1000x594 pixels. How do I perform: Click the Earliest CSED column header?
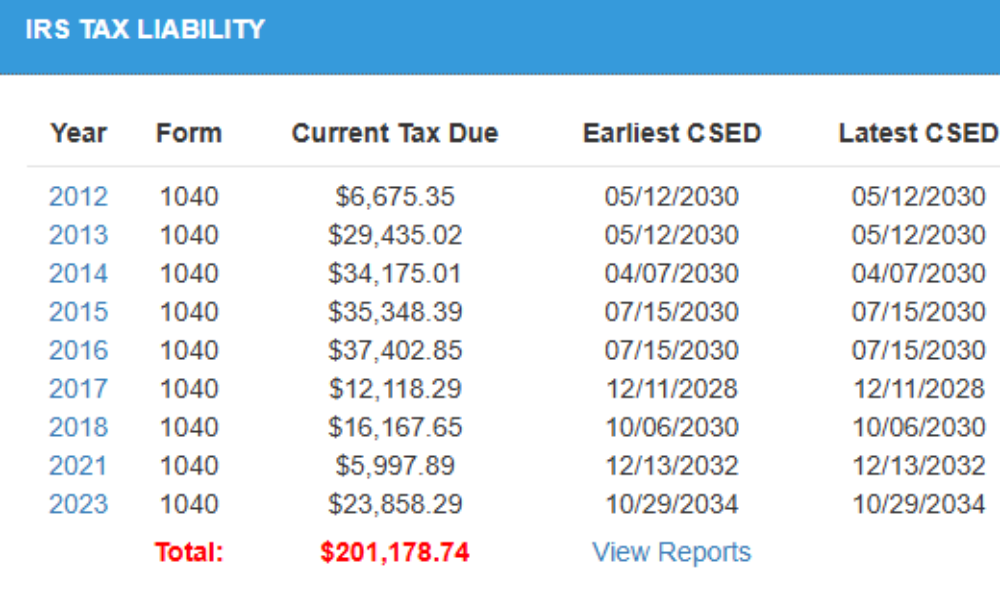672,133
